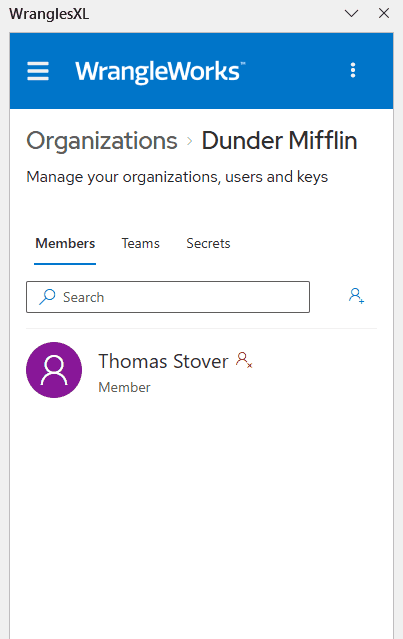
Task: Click the member Search input field
Action: [168, 297]
